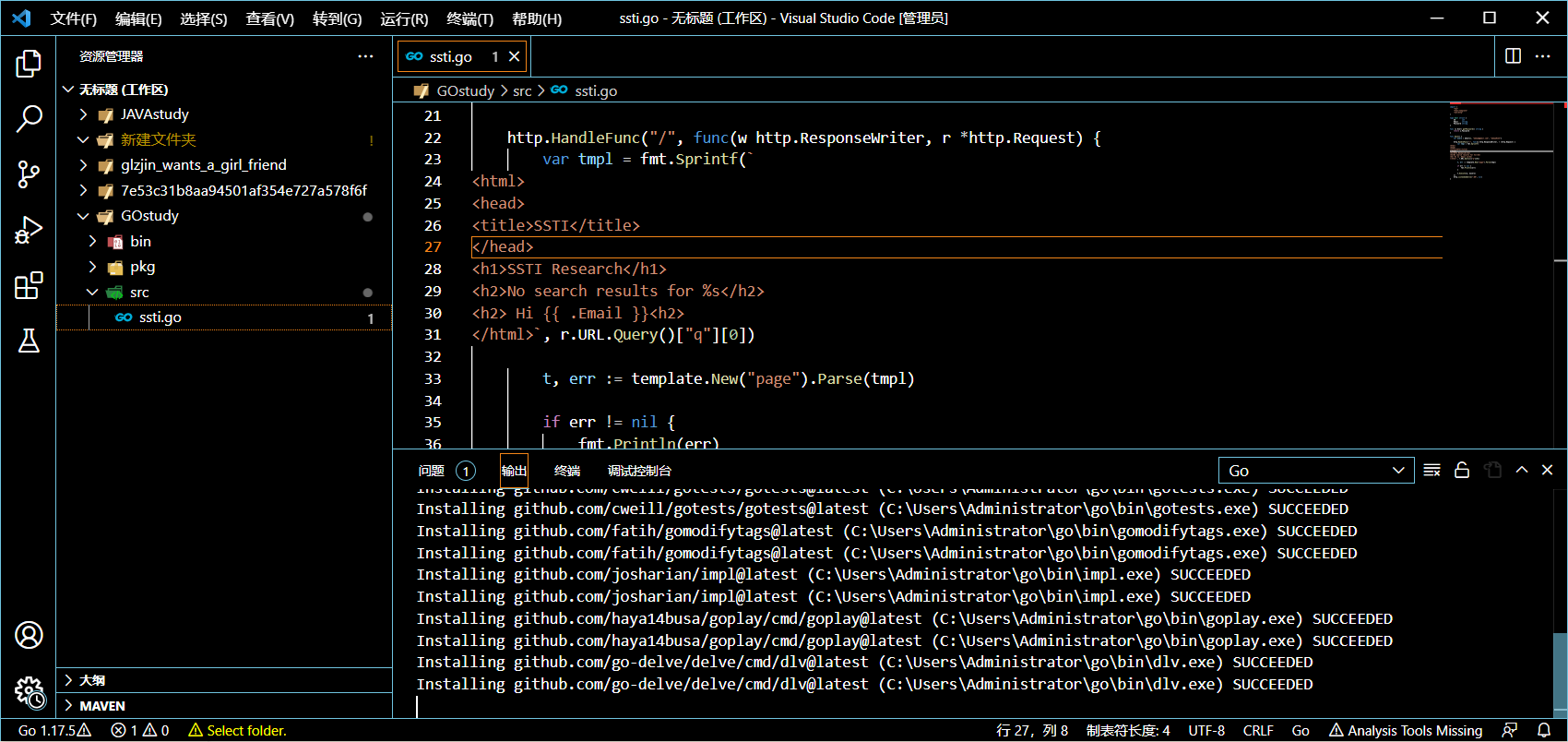Viewport: 1568px width, 742px height.
Task: Open the Search view in activity bar
Action: tap(29, 118)
